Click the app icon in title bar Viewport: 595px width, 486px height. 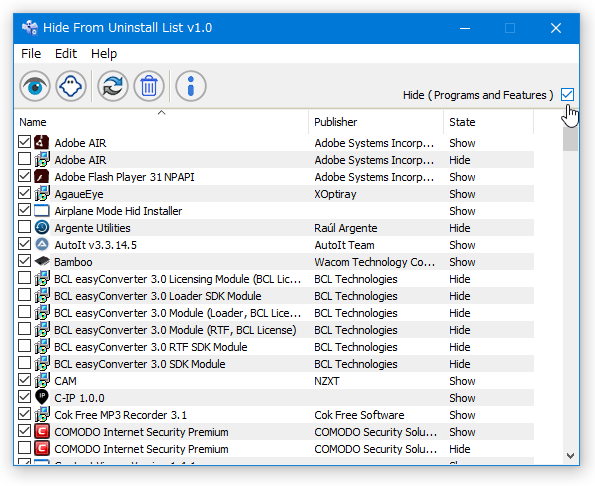pyautogui.click(x=30, y=28)
